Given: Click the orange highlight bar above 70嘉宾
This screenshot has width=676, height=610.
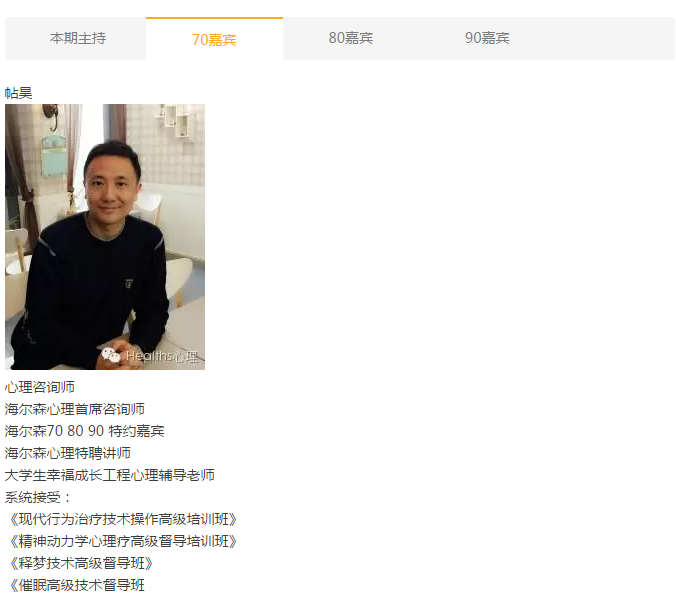Looking at the screenshot, I should click(x=214, y=18).
